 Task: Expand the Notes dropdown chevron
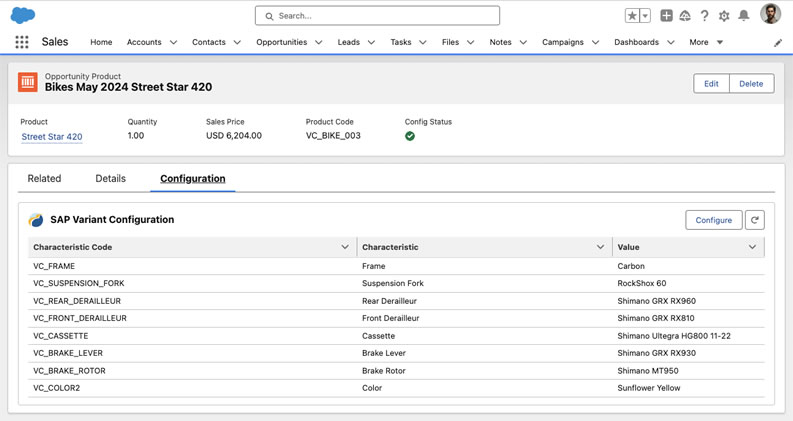523,43
